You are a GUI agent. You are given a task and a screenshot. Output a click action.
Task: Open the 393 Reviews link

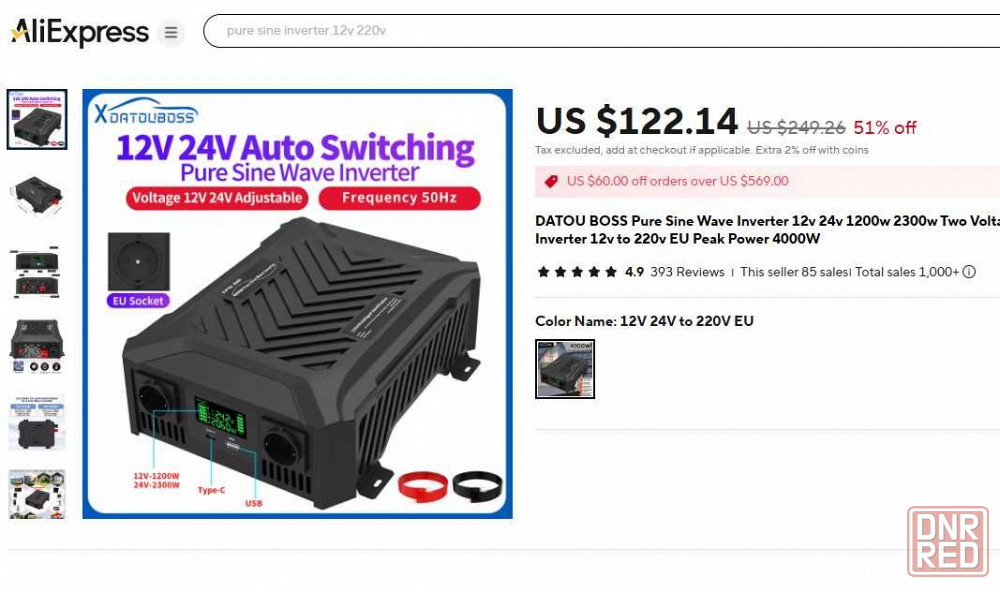687,272
